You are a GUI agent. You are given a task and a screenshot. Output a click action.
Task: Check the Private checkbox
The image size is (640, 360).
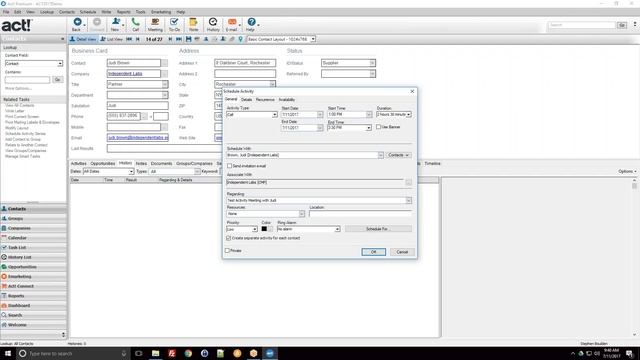(x=228, y=251)
